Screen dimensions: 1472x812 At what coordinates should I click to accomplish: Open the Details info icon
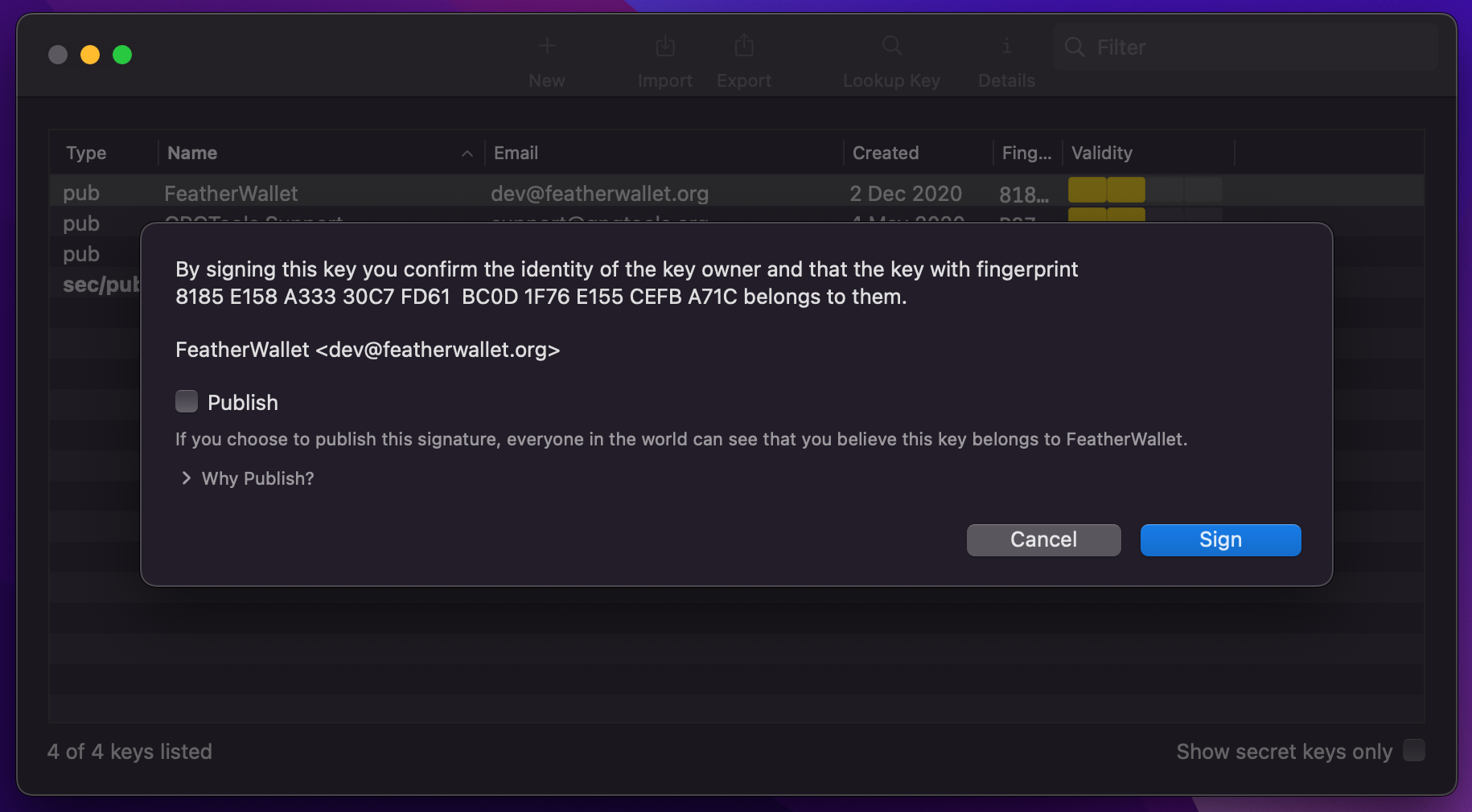coord(1006,46)
